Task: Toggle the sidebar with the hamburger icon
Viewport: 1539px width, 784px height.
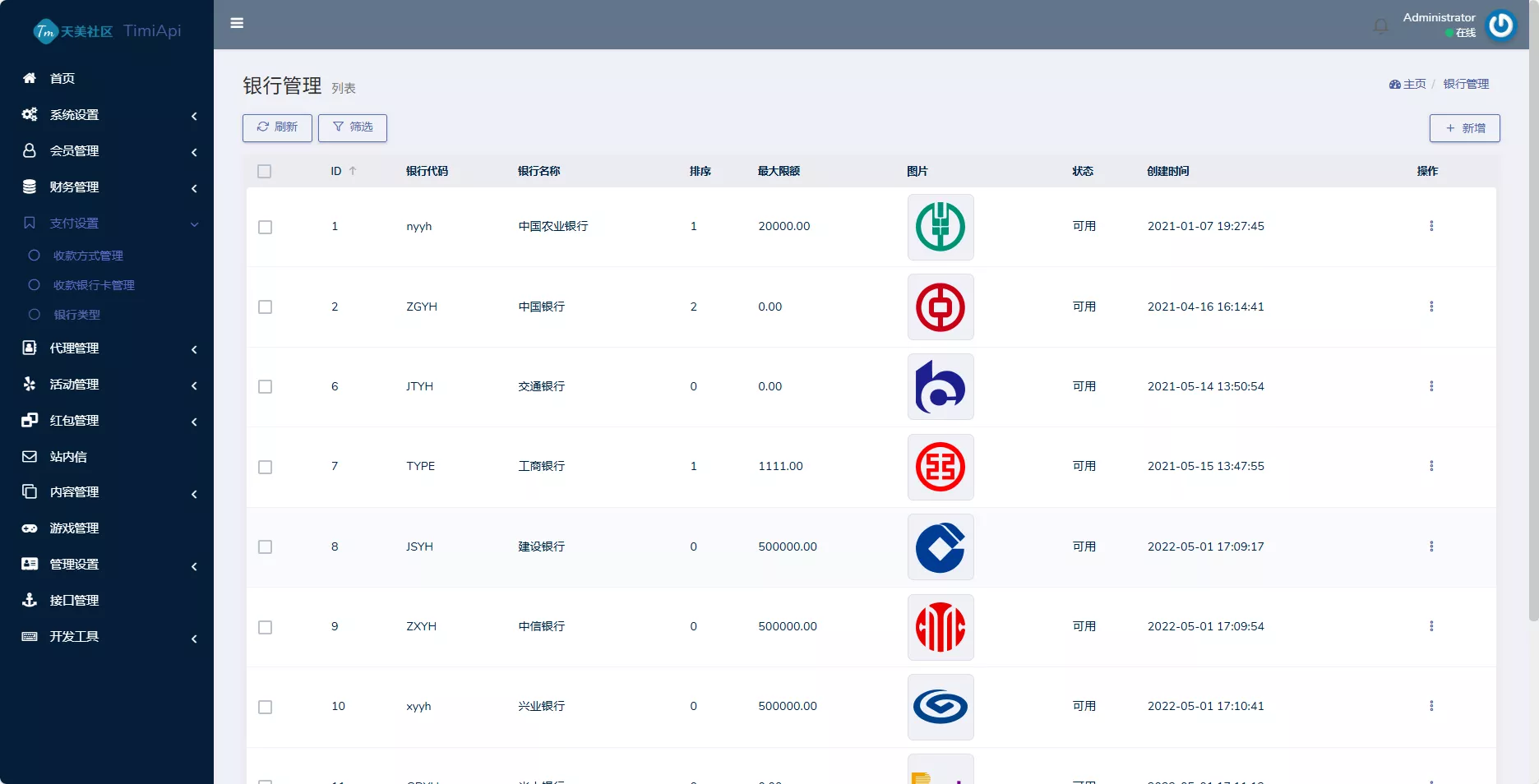Action: point(237,23)
